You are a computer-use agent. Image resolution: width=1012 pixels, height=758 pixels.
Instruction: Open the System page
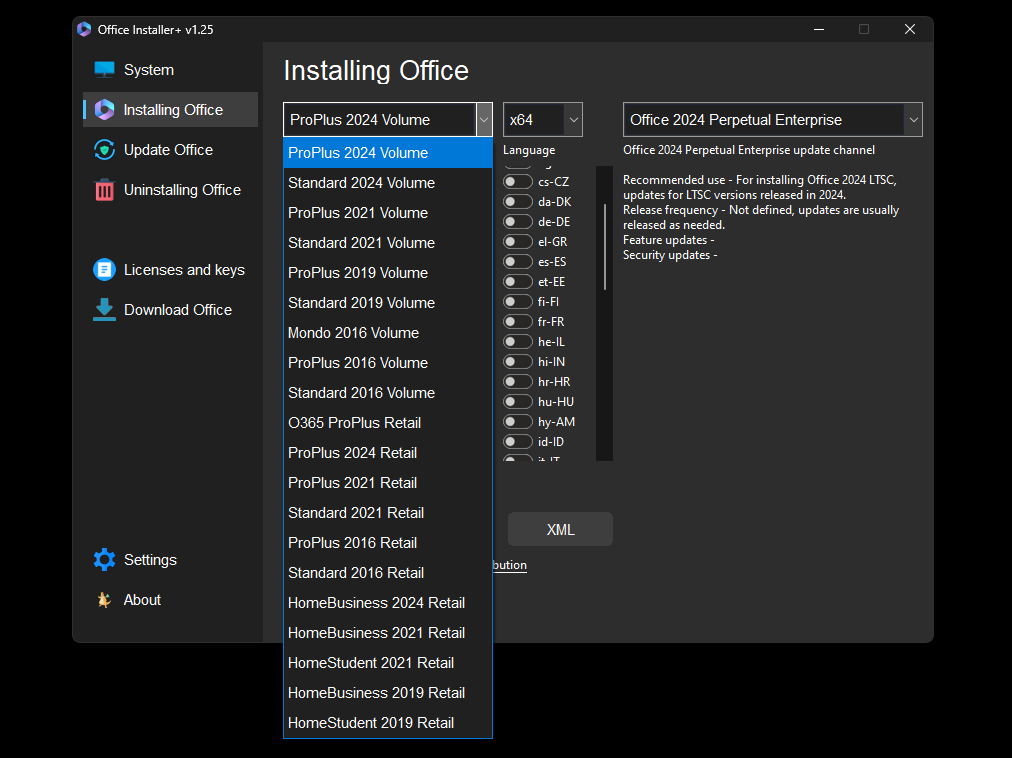[170, 70]
